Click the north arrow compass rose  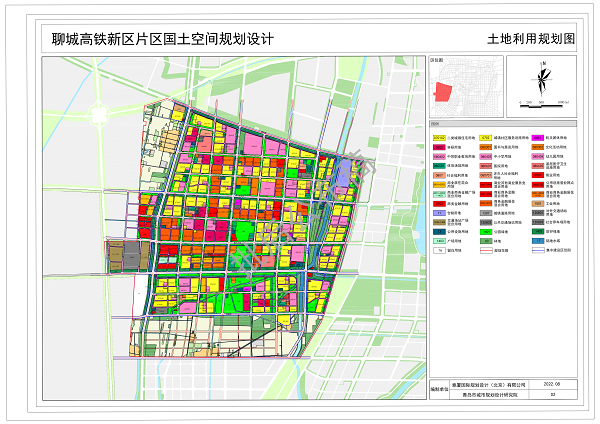(541, 77)
